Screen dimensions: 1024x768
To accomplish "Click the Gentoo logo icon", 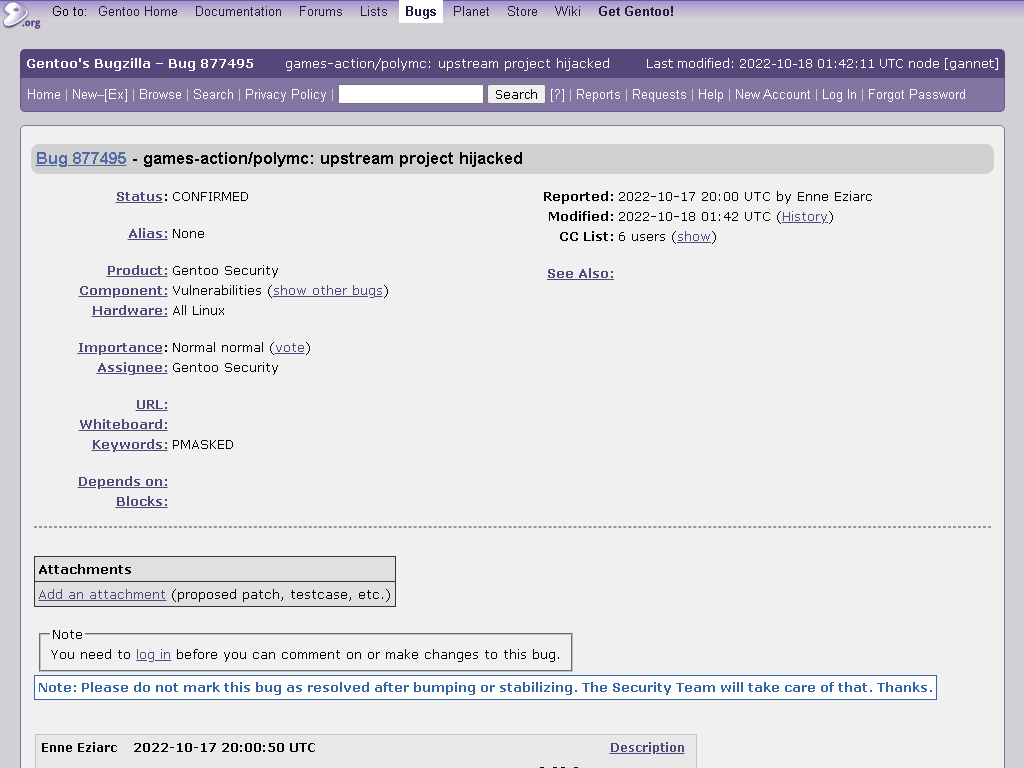I will (20, 14).
